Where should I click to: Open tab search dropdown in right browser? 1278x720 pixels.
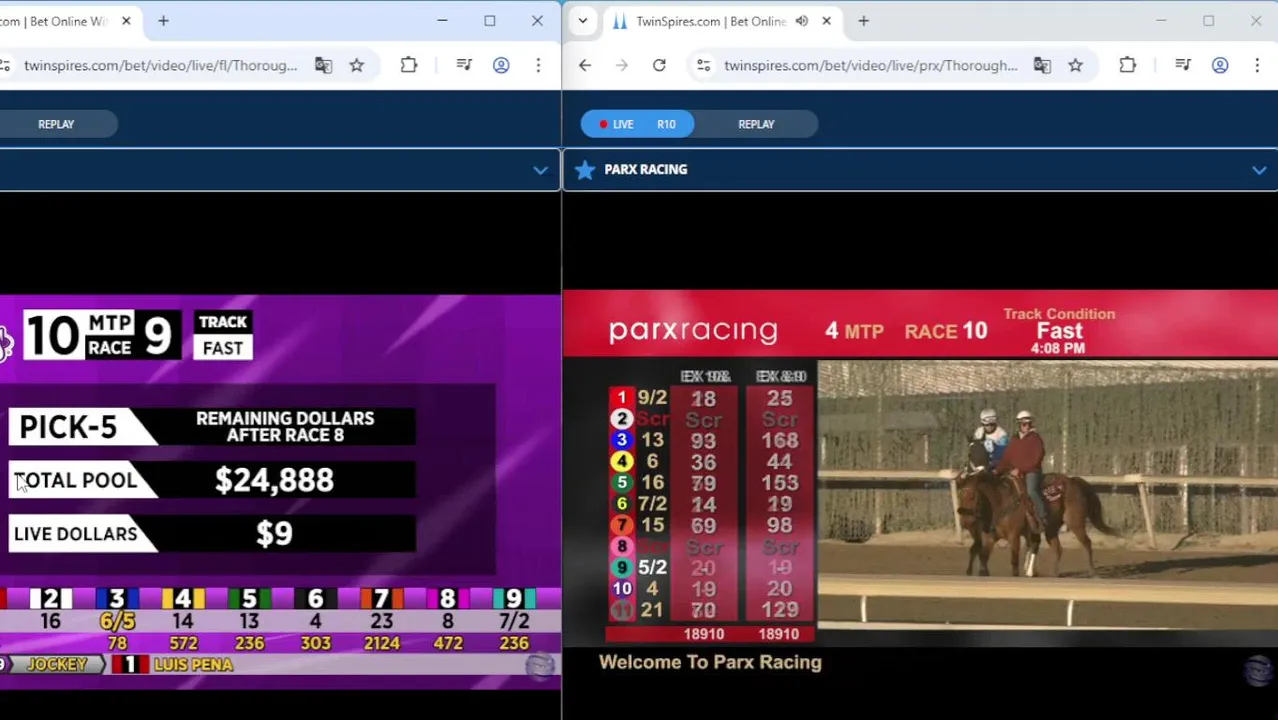click(x=583, y=21)
